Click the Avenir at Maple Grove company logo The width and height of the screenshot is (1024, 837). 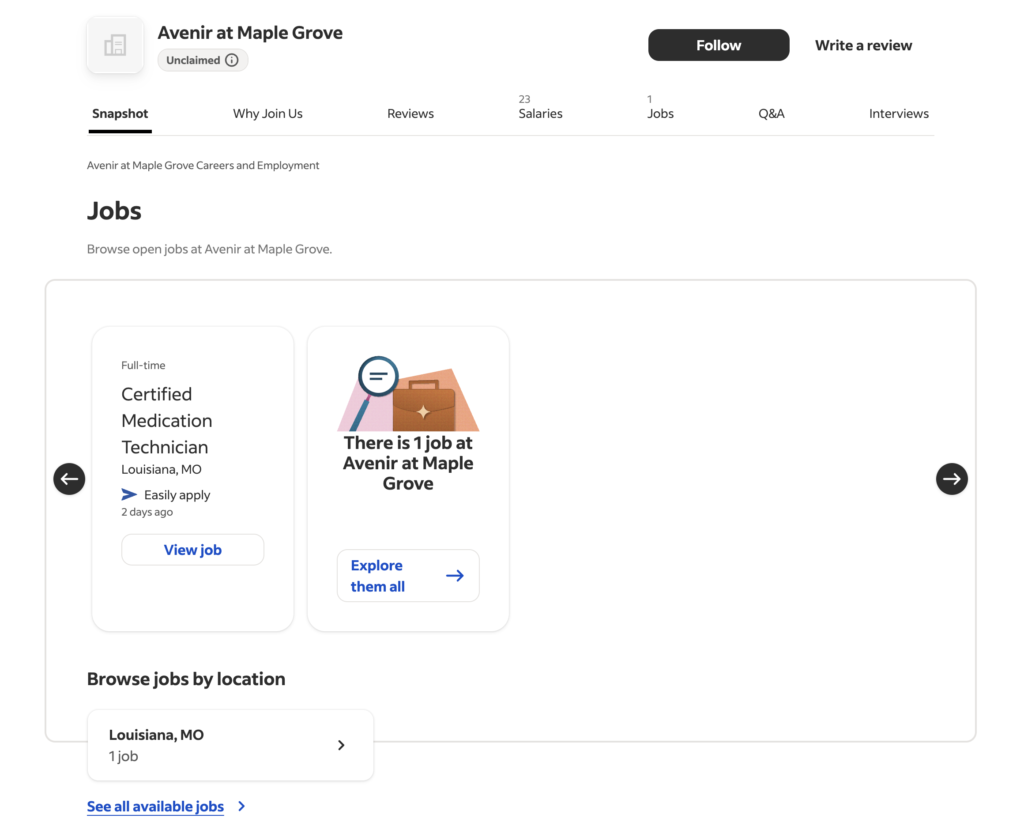point(114,44)
